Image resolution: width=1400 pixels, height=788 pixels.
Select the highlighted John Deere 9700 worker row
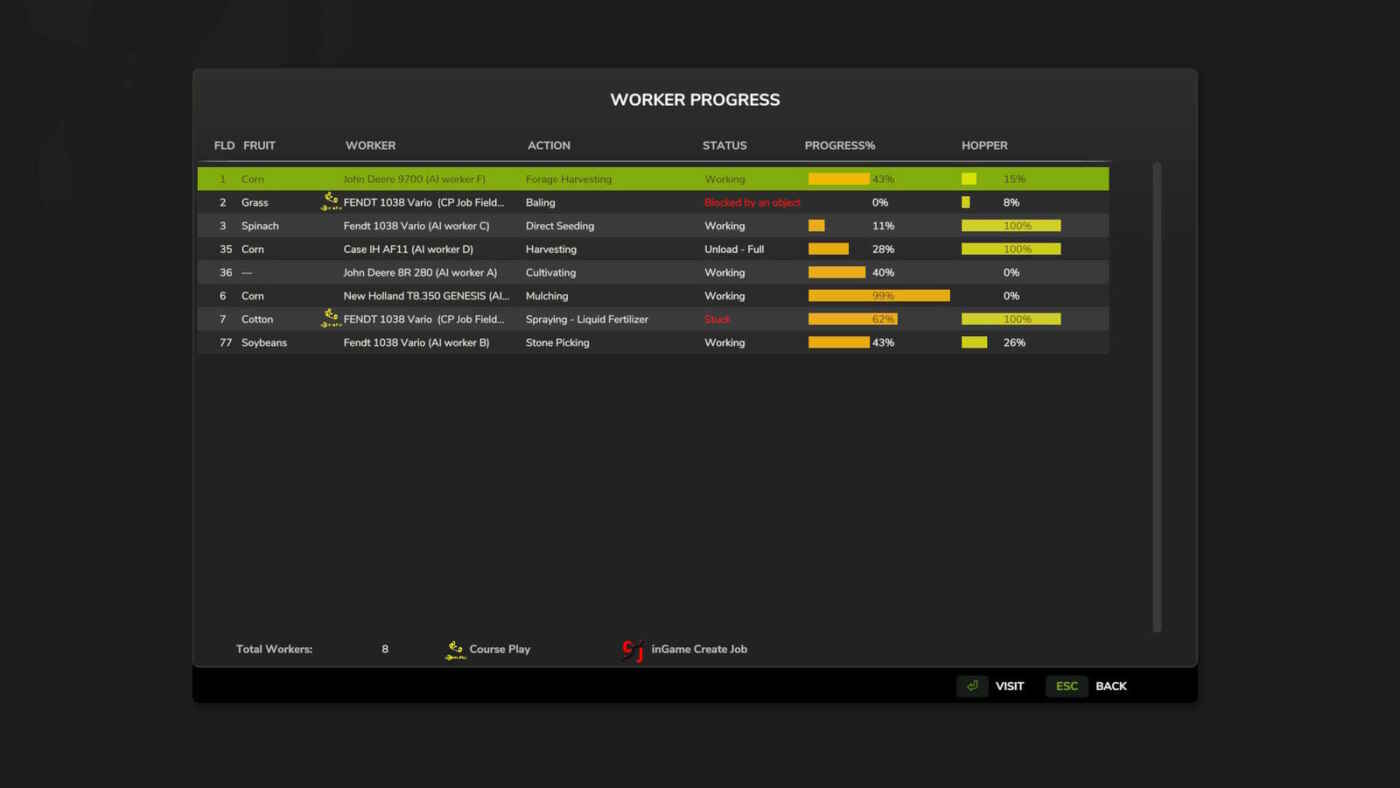point(652,179)
